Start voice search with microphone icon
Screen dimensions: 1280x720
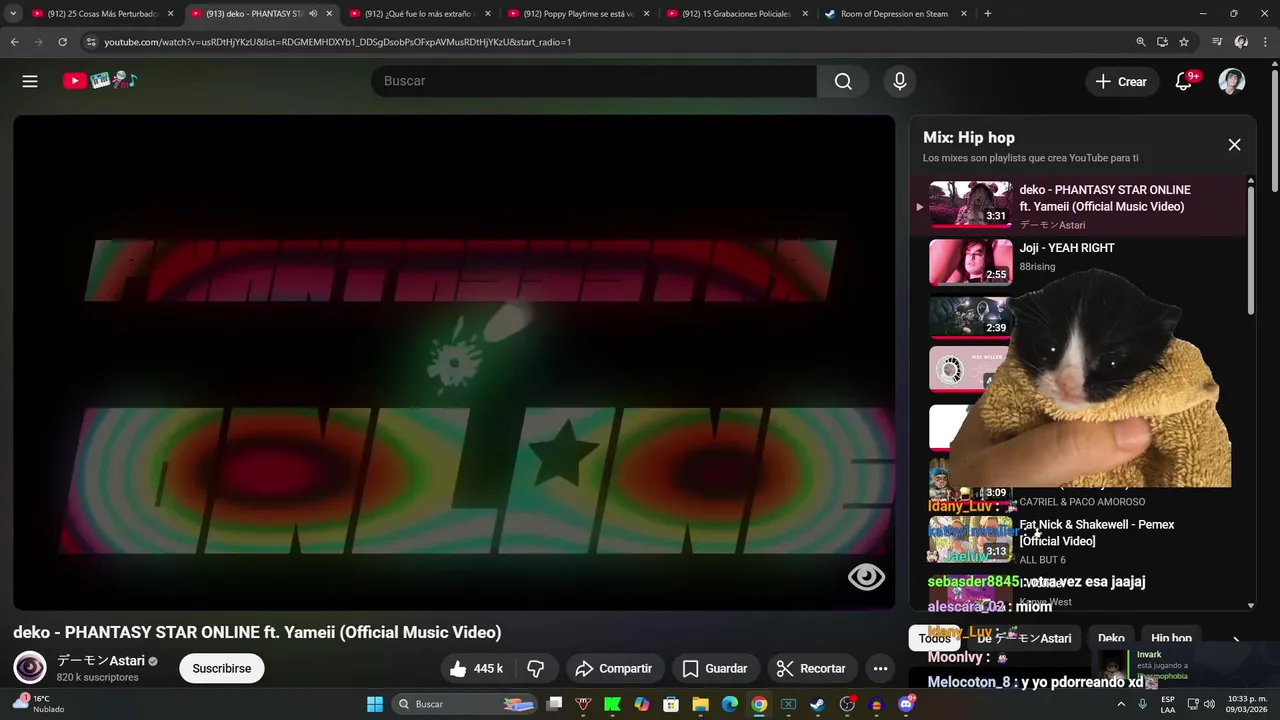900,81
